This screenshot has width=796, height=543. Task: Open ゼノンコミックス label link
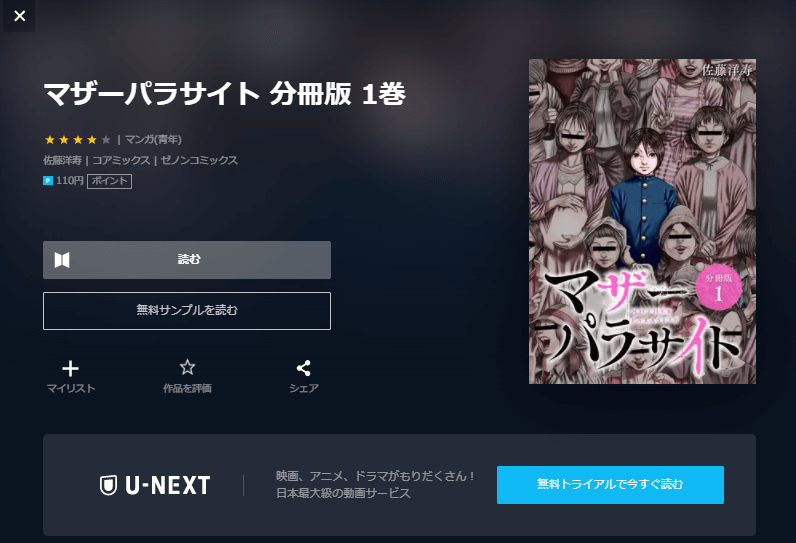(199, 160)
